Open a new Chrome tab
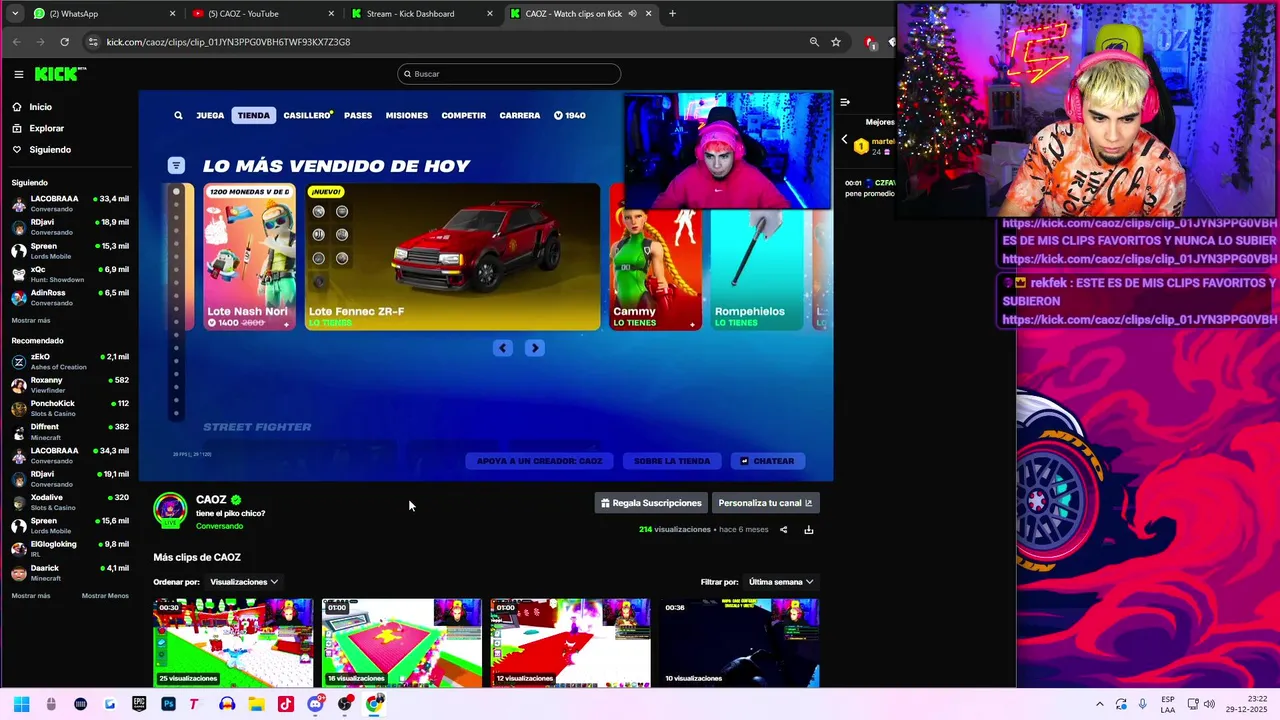The image size is (1280, 720). click(x=672, y=14)
